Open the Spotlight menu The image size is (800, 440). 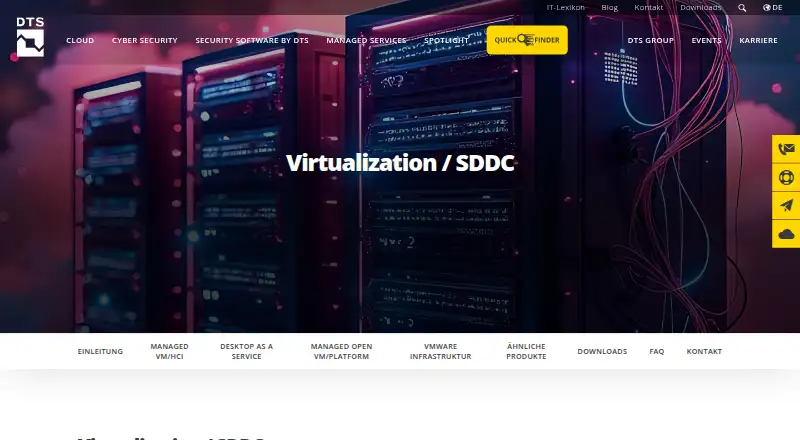(446, 40)
